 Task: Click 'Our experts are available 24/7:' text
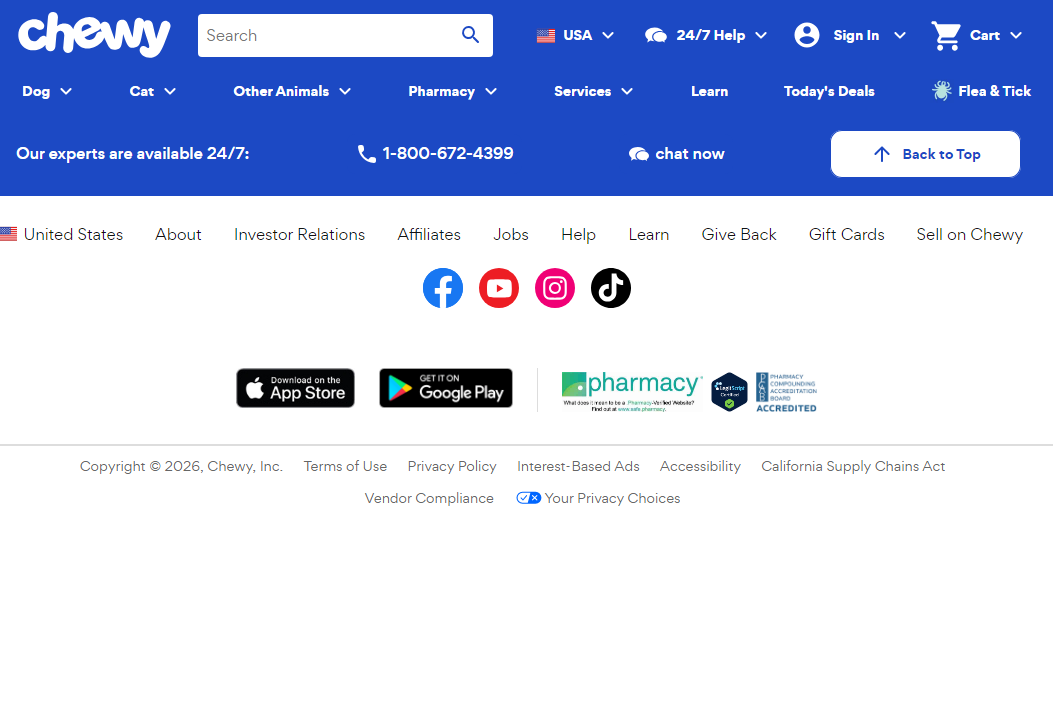(x=133, y=154)
